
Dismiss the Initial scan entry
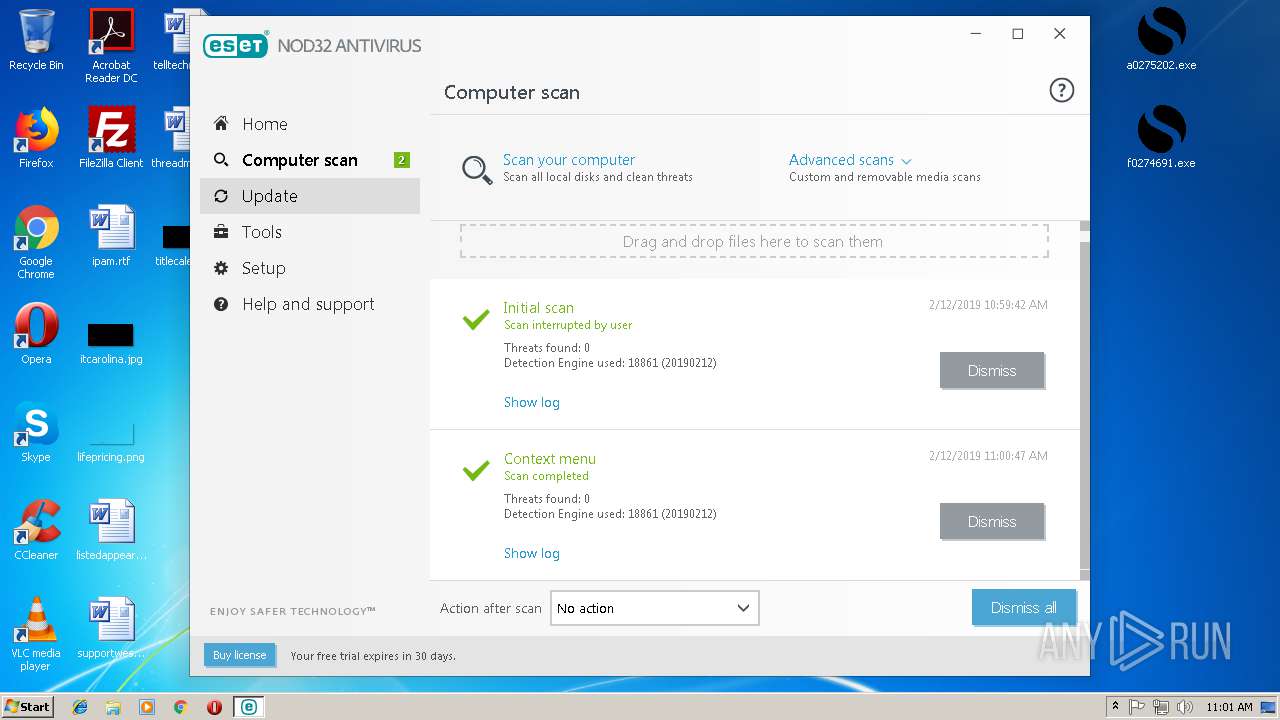tap(992, 370)
